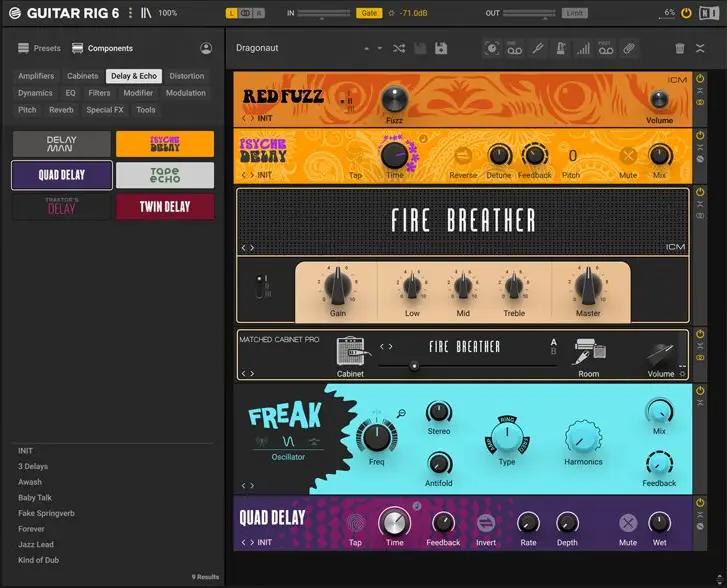
Task: Toggle Mute on Quad Delay
Action: pyautogui.click(x=628, y=523)
